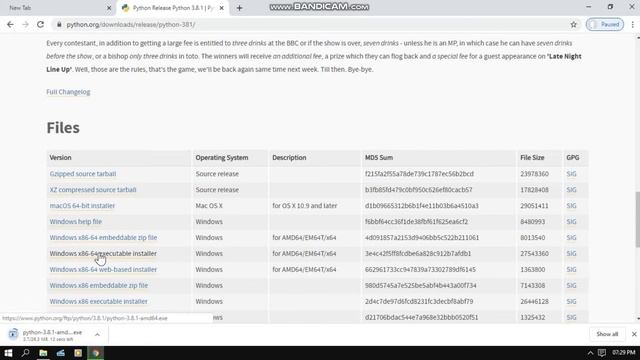The image size is (640, 360).
Task: Close the Python Release tab
Action: point(222,8)
